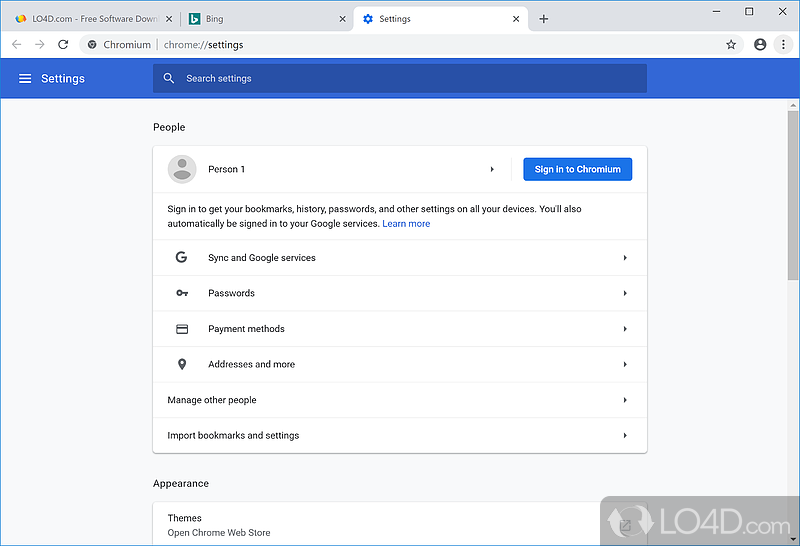Click the page vertical scrollbar thumb
Screen dimensions: 800x546
point(792,195)
